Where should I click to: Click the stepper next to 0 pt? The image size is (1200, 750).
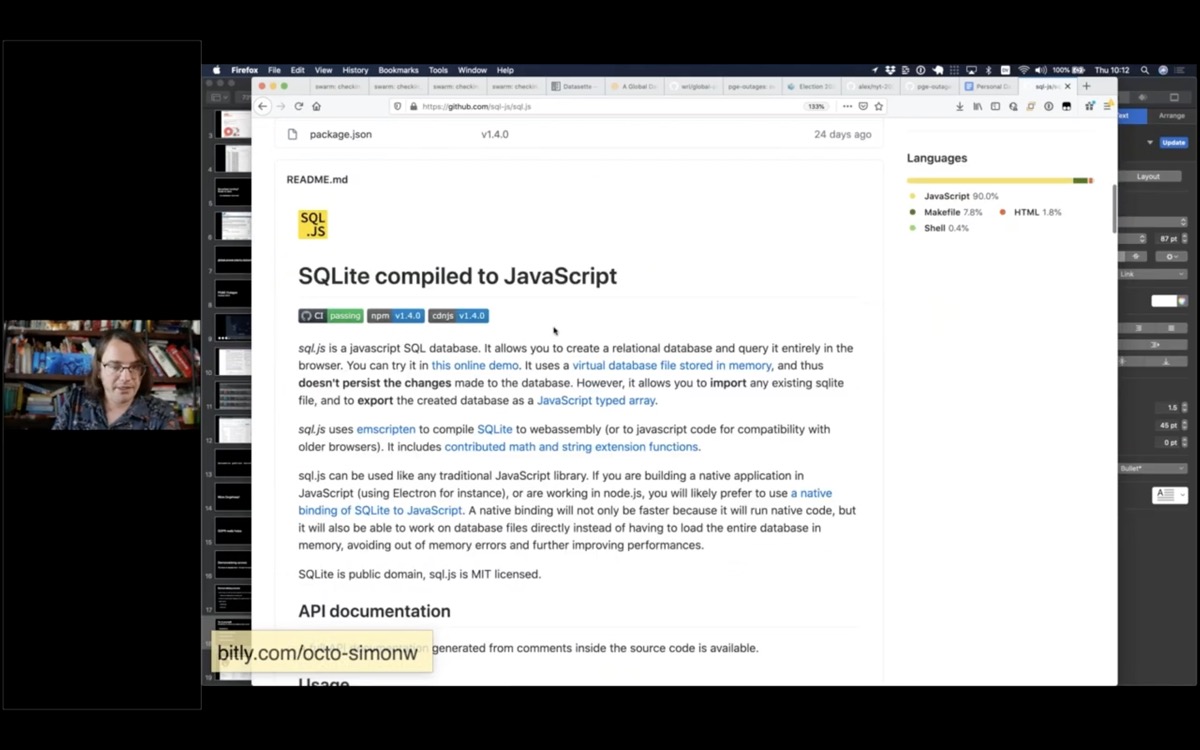(1184, 442)
